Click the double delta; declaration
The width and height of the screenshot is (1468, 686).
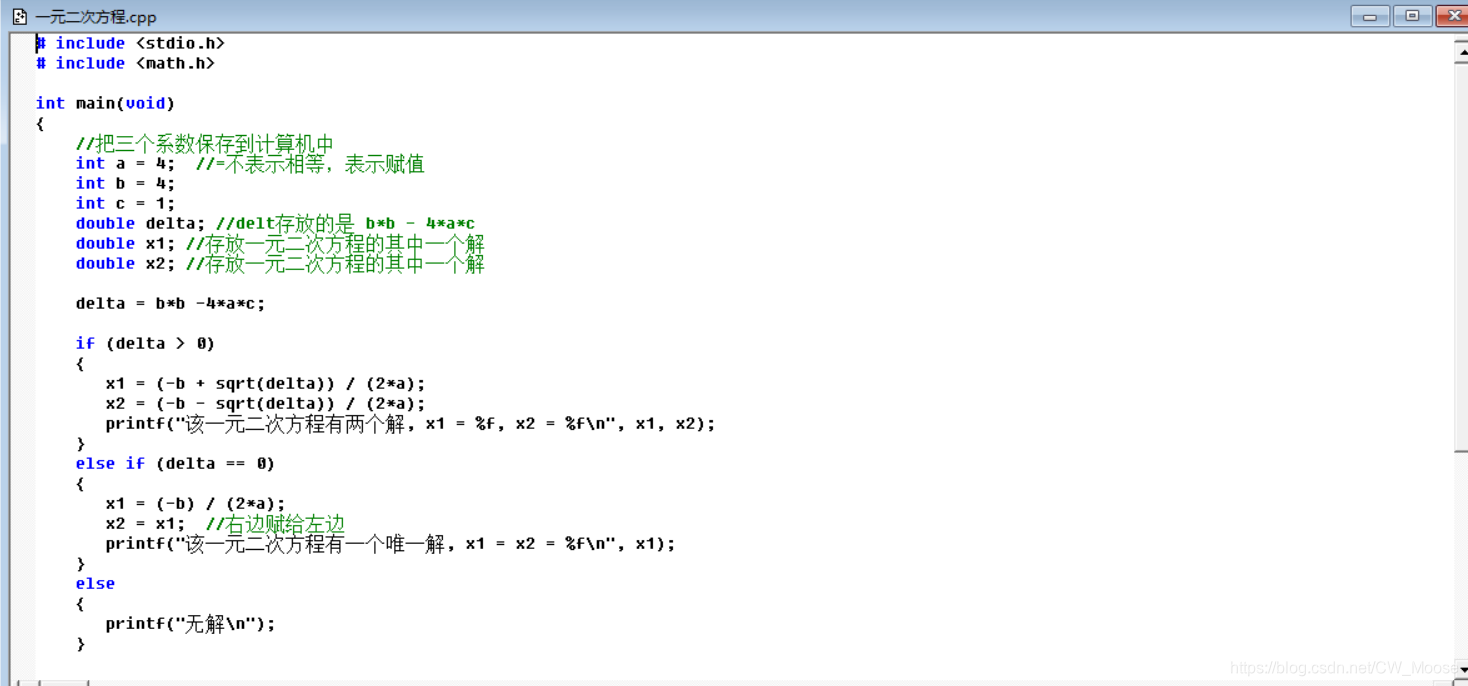[x=140, y=223]
